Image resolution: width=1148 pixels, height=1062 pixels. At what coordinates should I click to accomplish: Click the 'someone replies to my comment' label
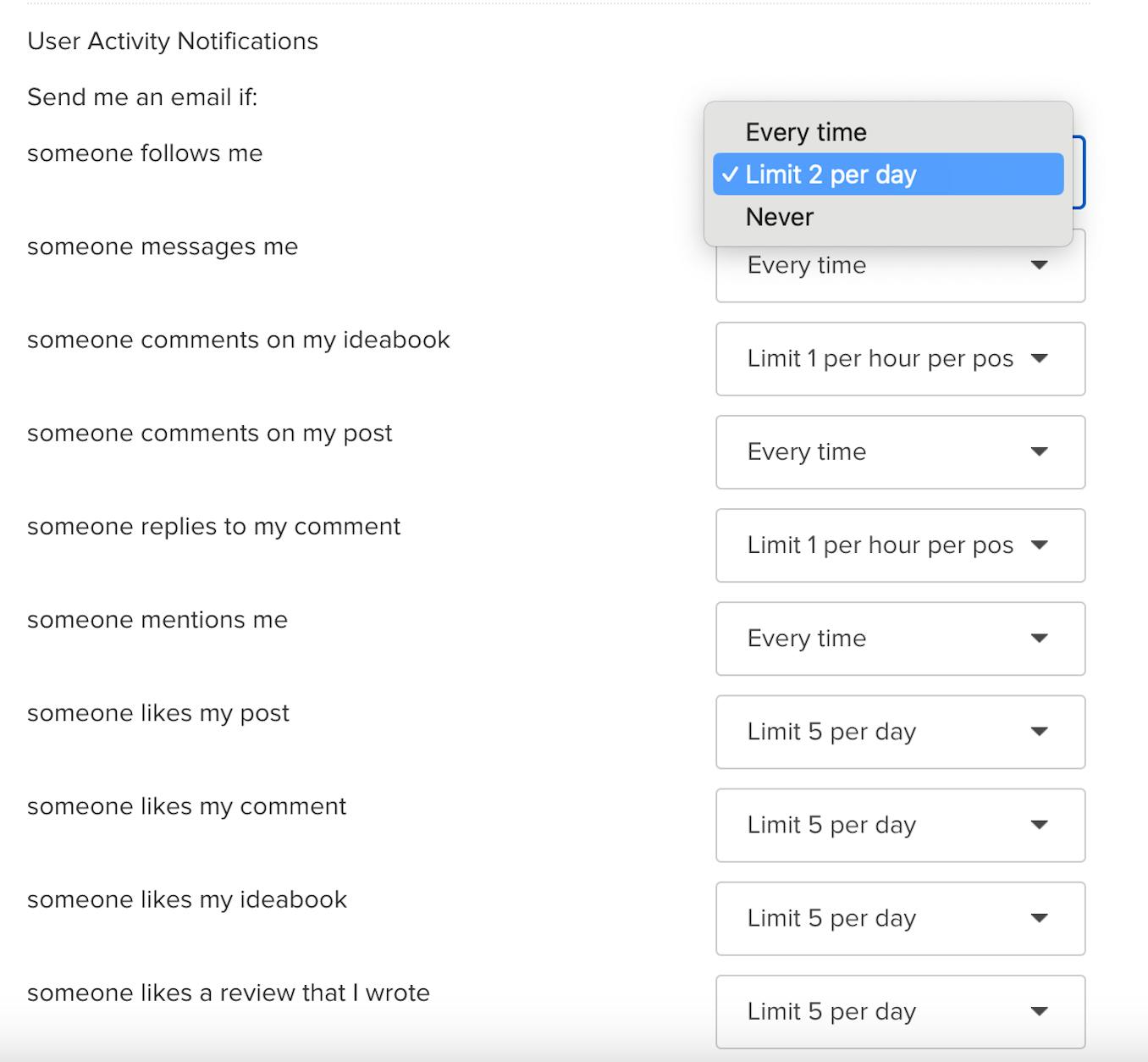214,527
